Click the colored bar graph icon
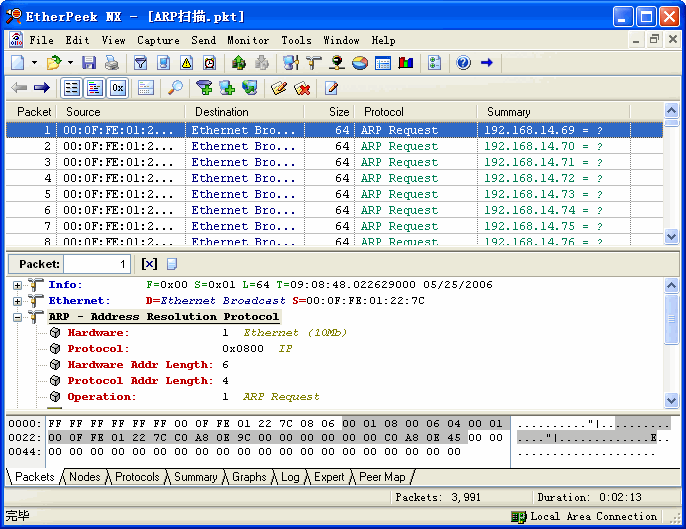Image resolution: width=686 pixels, height=529 pixels. click(x=406, y=63)
